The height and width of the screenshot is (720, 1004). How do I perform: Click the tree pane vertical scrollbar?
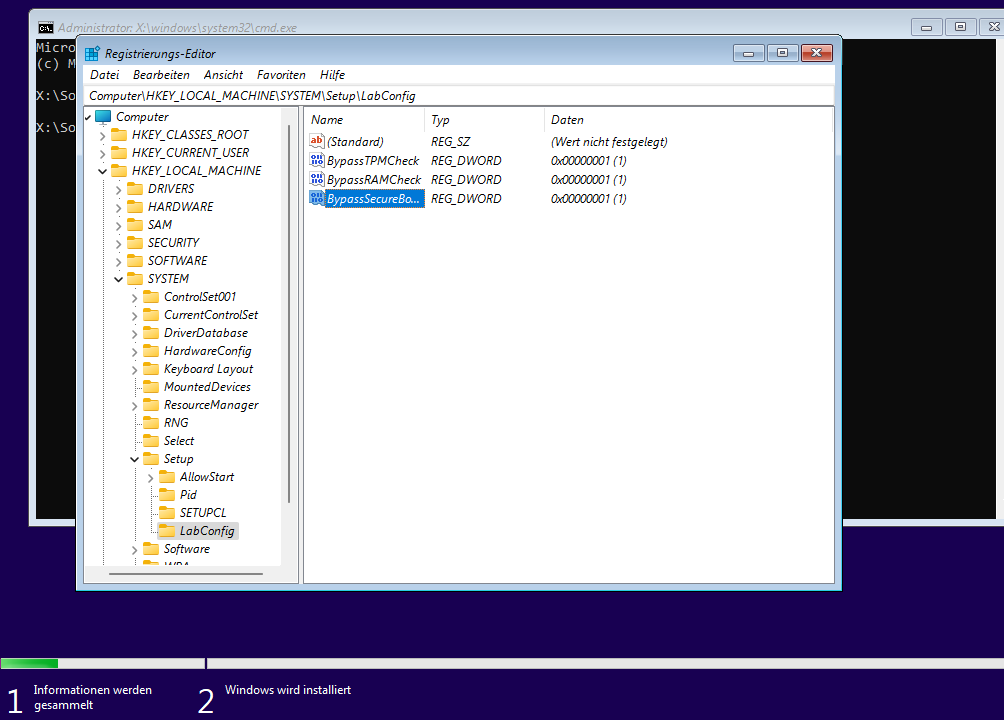tap(289, 313)
